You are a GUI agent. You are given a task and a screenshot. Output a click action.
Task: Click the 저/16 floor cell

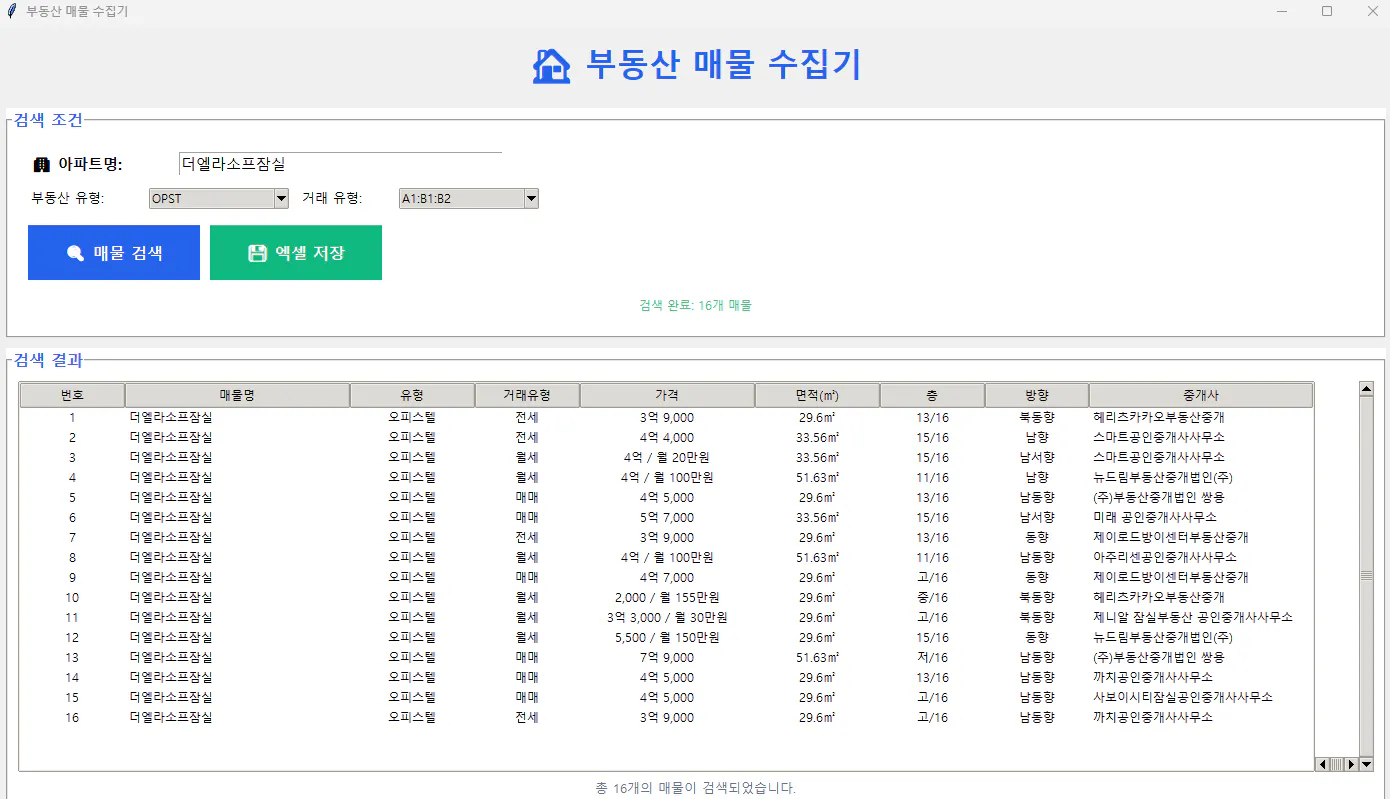[932, 657]
